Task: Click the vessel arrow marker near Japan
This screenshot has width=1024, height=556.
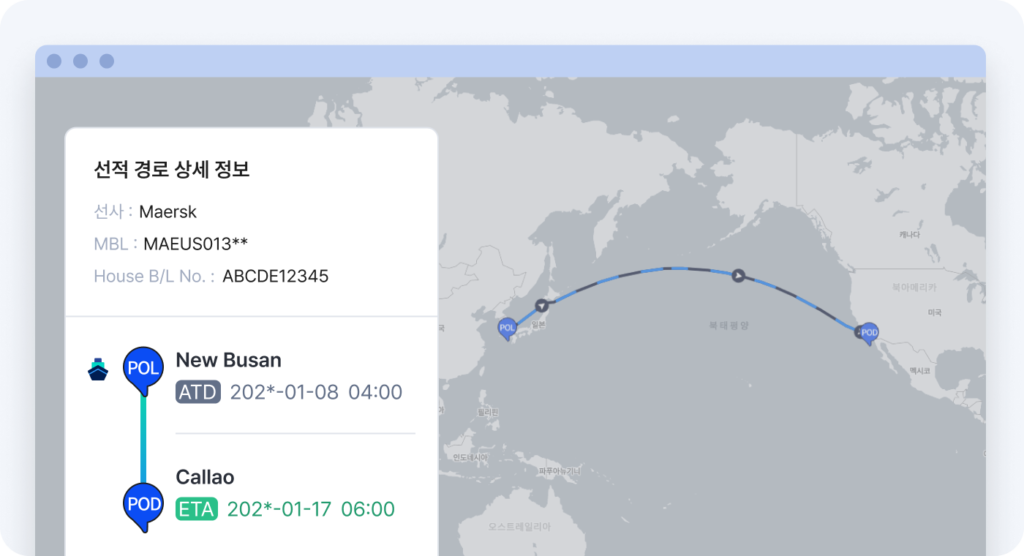Action: click(541, 305)
